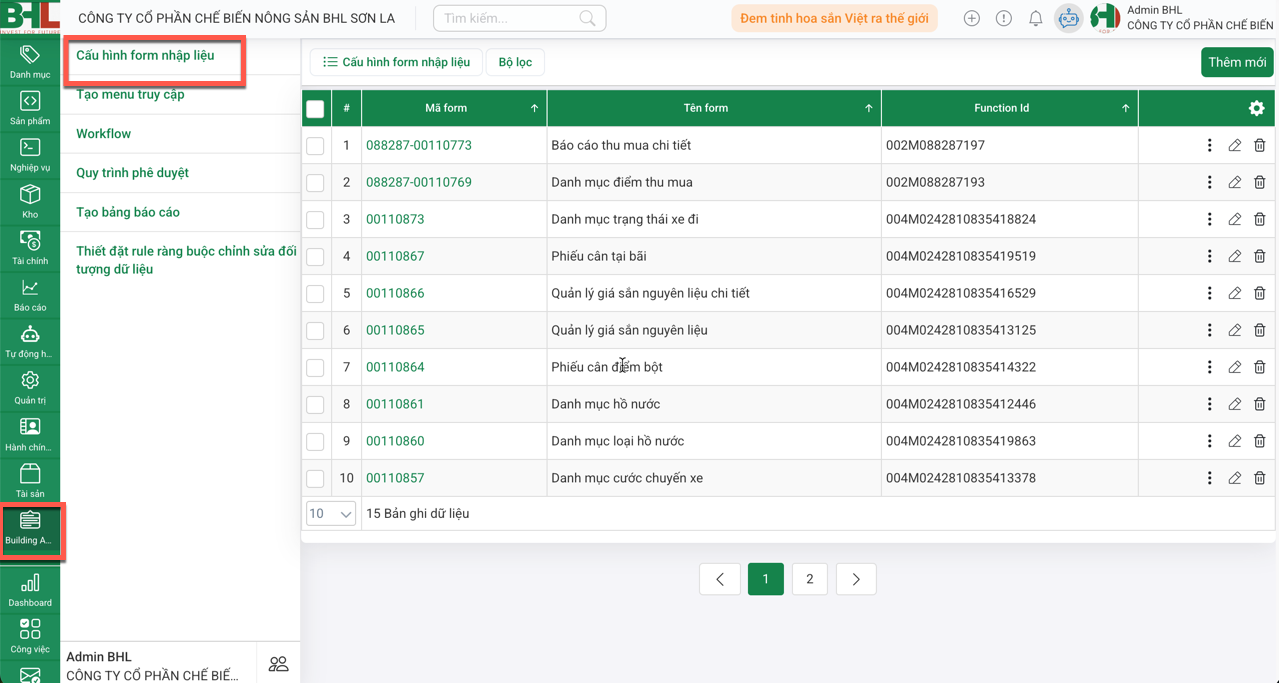
Task: Select checkbox for form 00110865
Action: 315,330
